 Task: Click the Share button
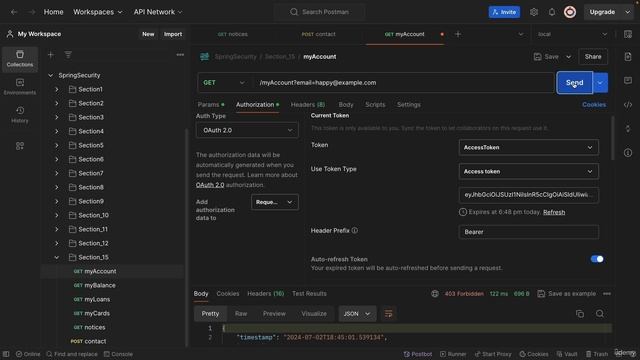[x=593, y=57]
